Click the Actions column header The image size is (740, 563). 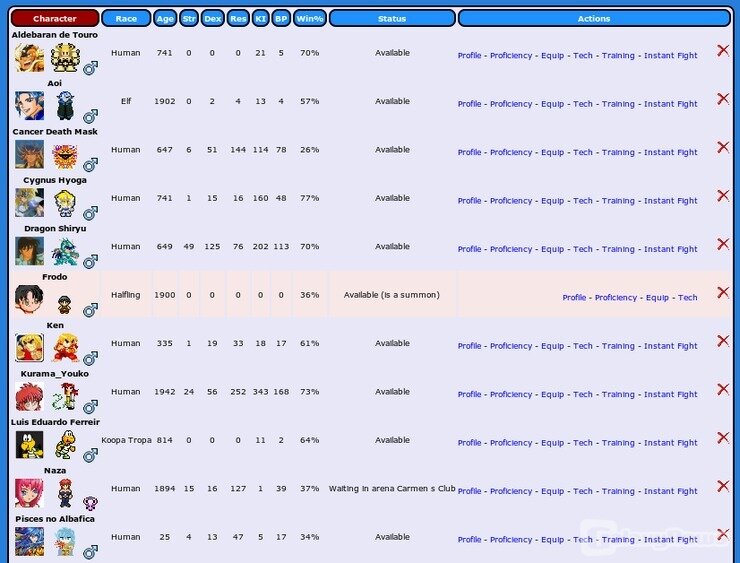click(x=594, y=18)
